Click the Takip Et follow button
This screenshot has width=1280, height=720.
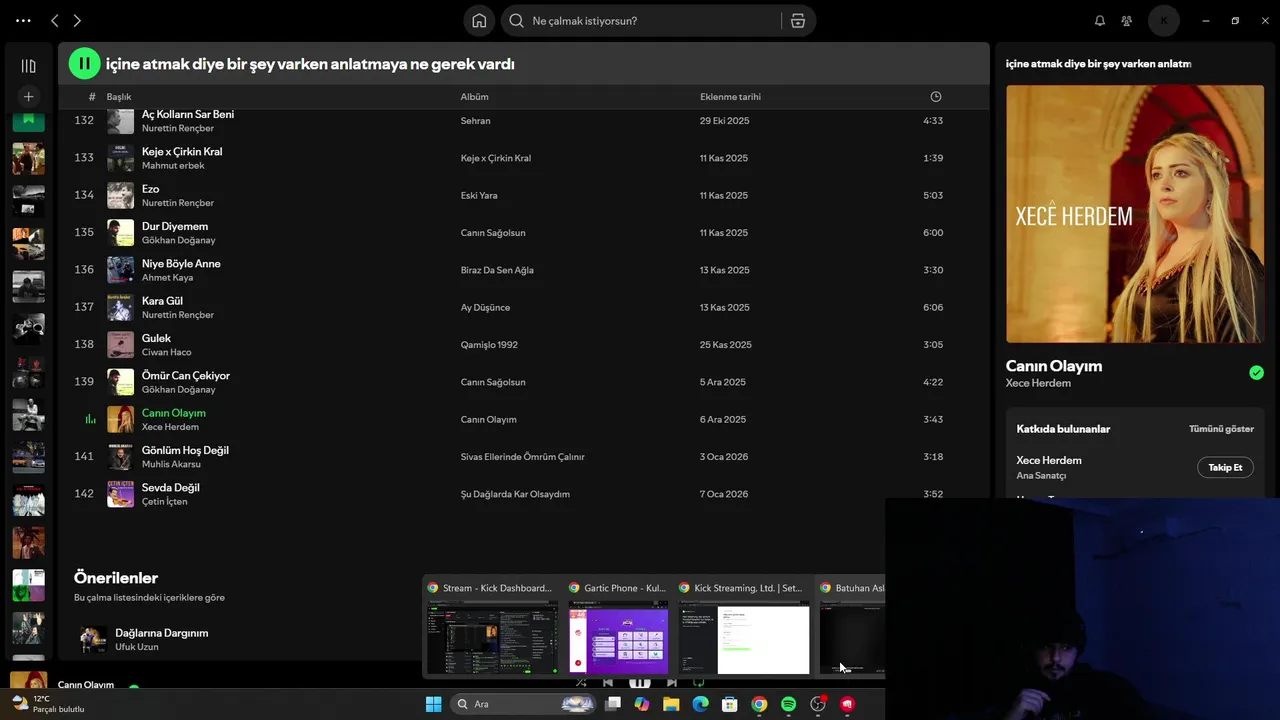pos(1225,467)
